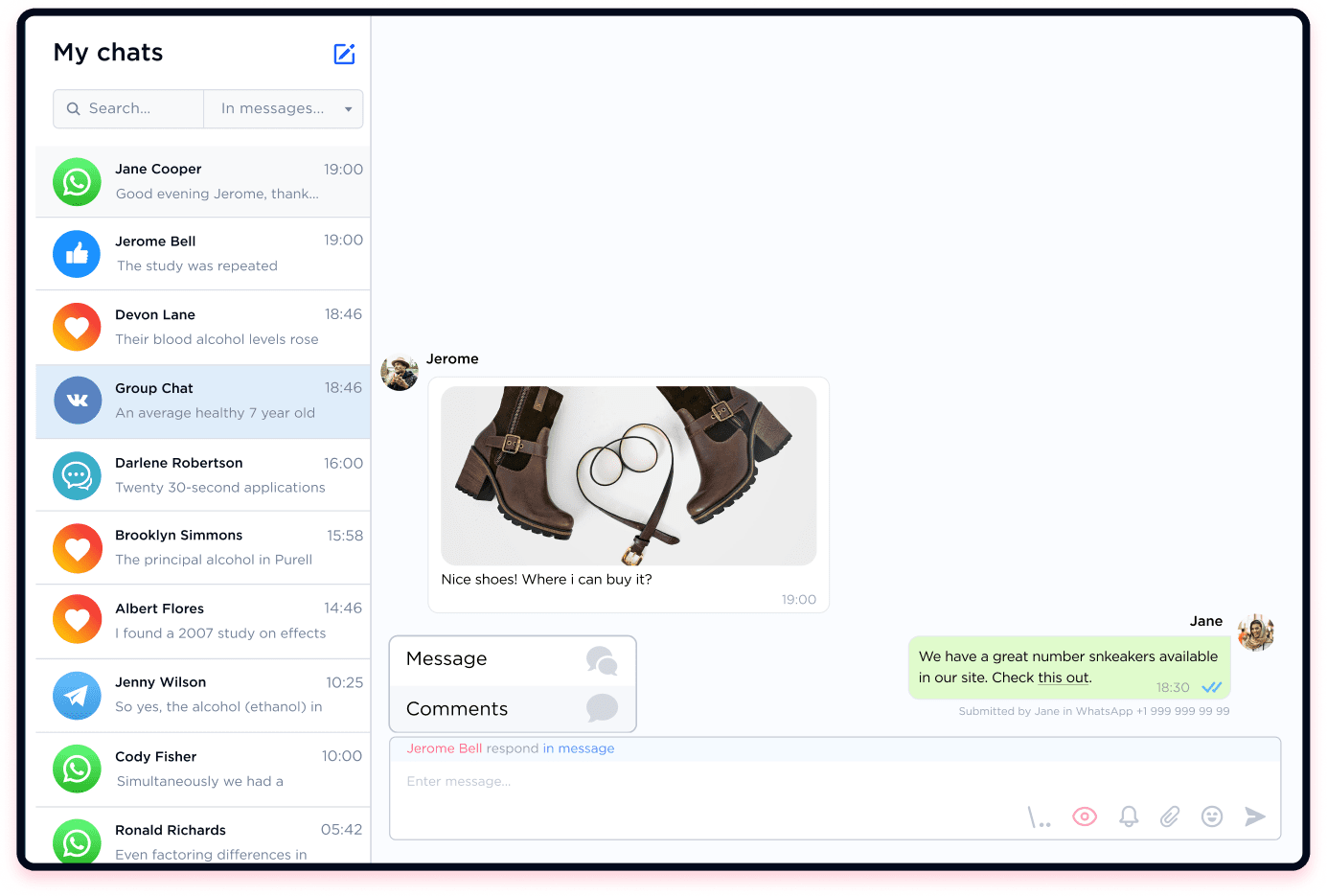
Task: Click the Telegram icon on Jenny Wilson's chat
Action: (x=77, y=695)
